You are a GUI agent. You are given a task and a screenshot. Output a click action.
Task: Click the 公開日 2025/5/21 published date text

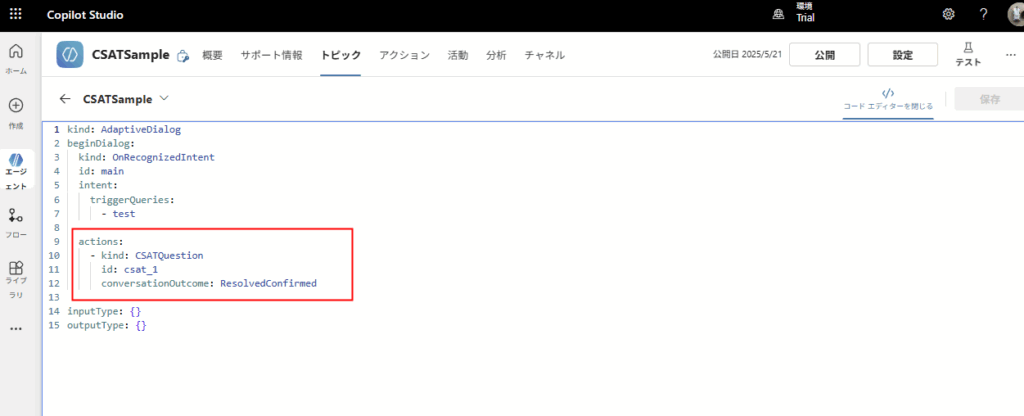(748, 55)
